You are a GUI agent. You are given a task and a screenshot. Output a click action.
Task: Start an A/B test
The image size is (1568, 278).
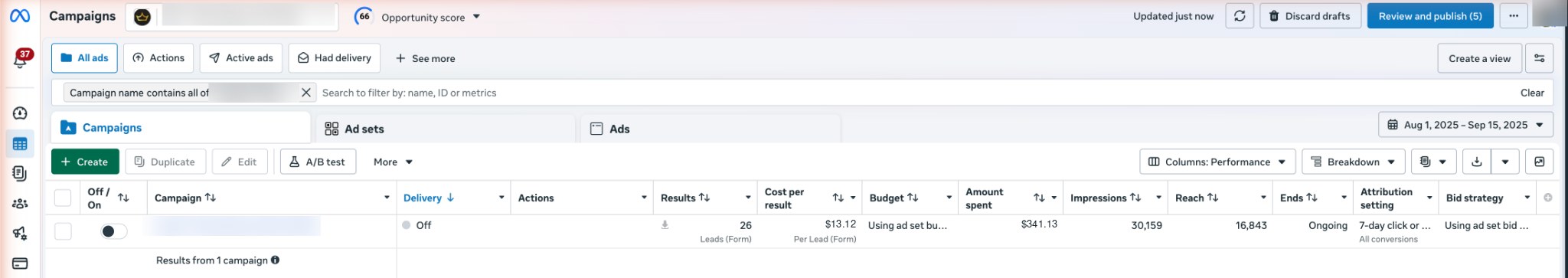318,162
